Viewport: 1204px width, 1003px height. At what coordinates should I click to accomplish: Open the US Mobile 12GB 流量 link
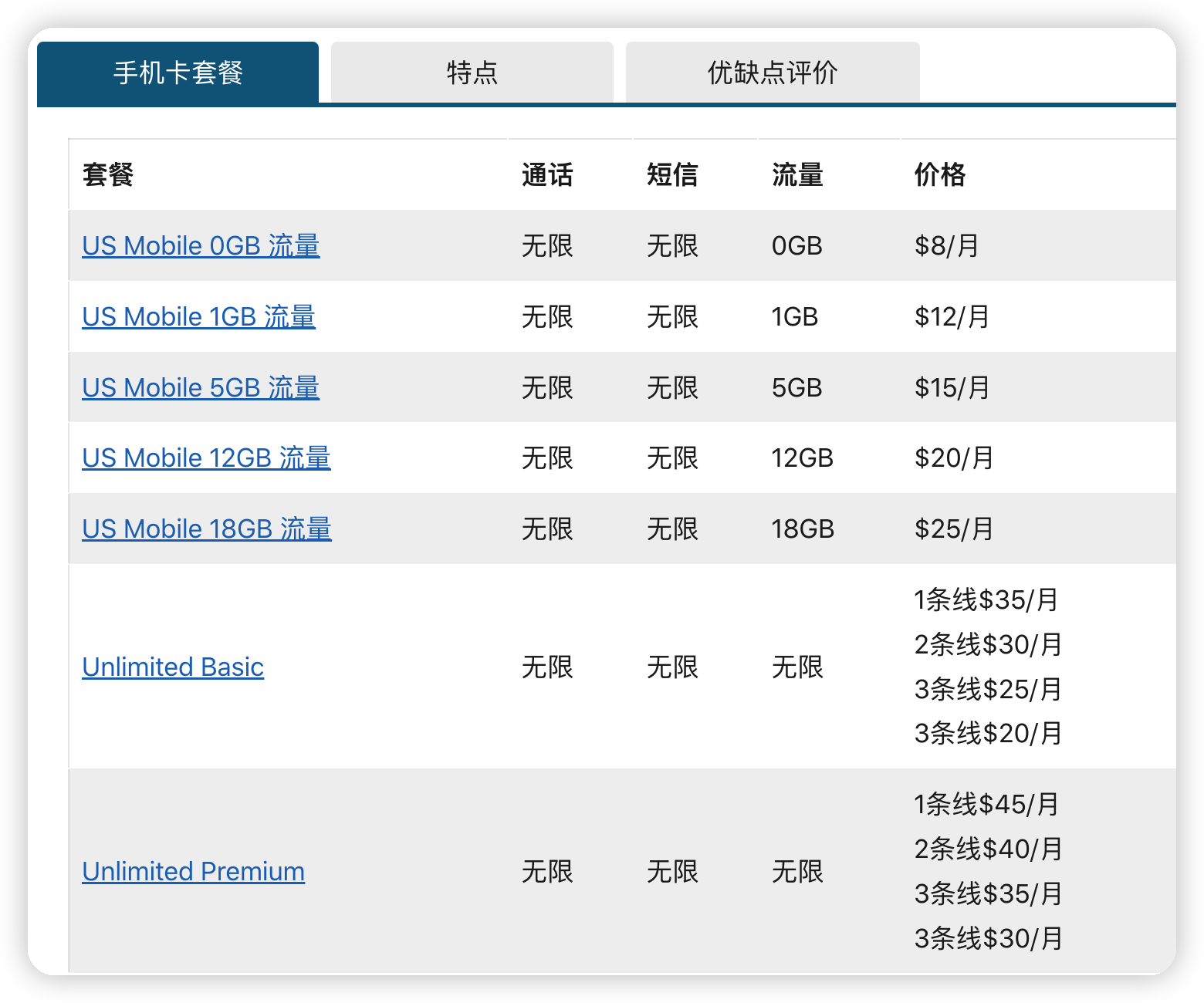[206, 458]
